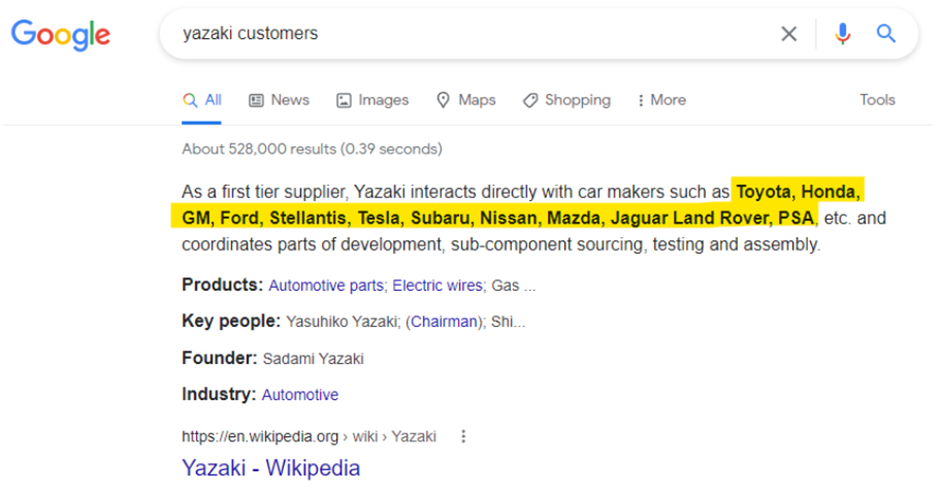
Task: Click the Shopping tab tag icon
Action: click(x=530, y=100)
